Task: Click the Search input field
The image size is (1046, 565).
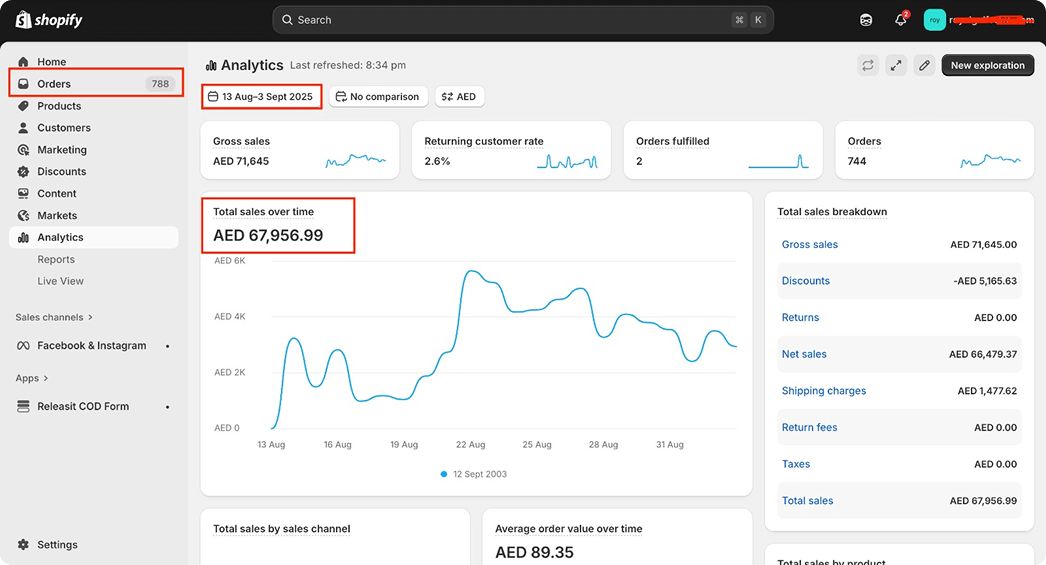Action: pyautogui.click(x=510, y=20)
